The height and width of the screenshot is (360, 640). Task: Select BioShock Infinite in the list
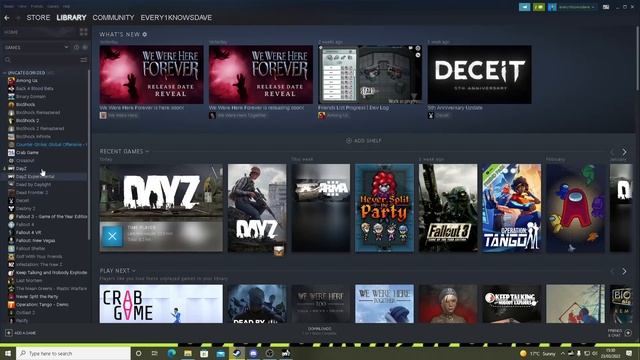[x=33, y=137]
